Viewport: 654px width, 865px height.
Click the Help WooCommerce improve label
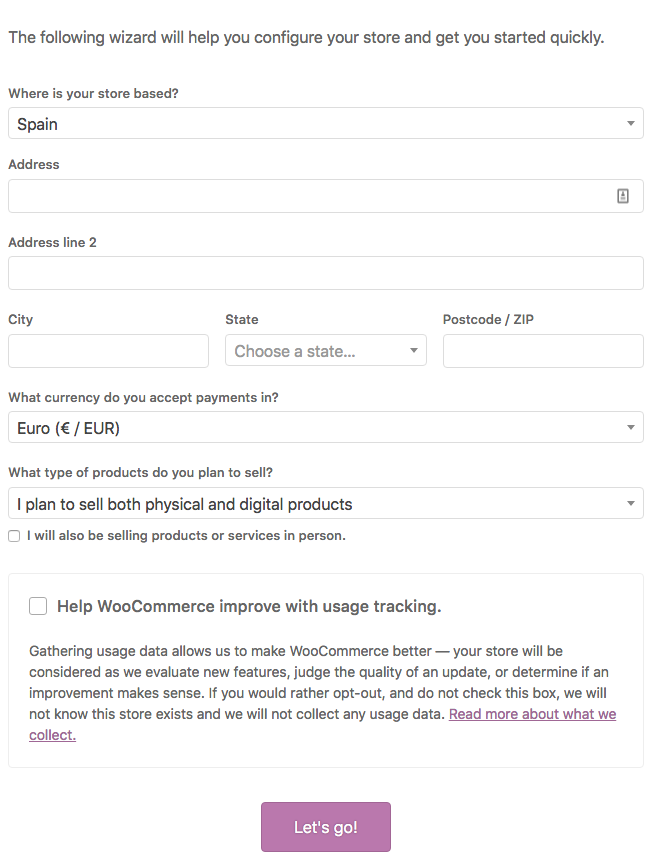click(x=249, y=606)
